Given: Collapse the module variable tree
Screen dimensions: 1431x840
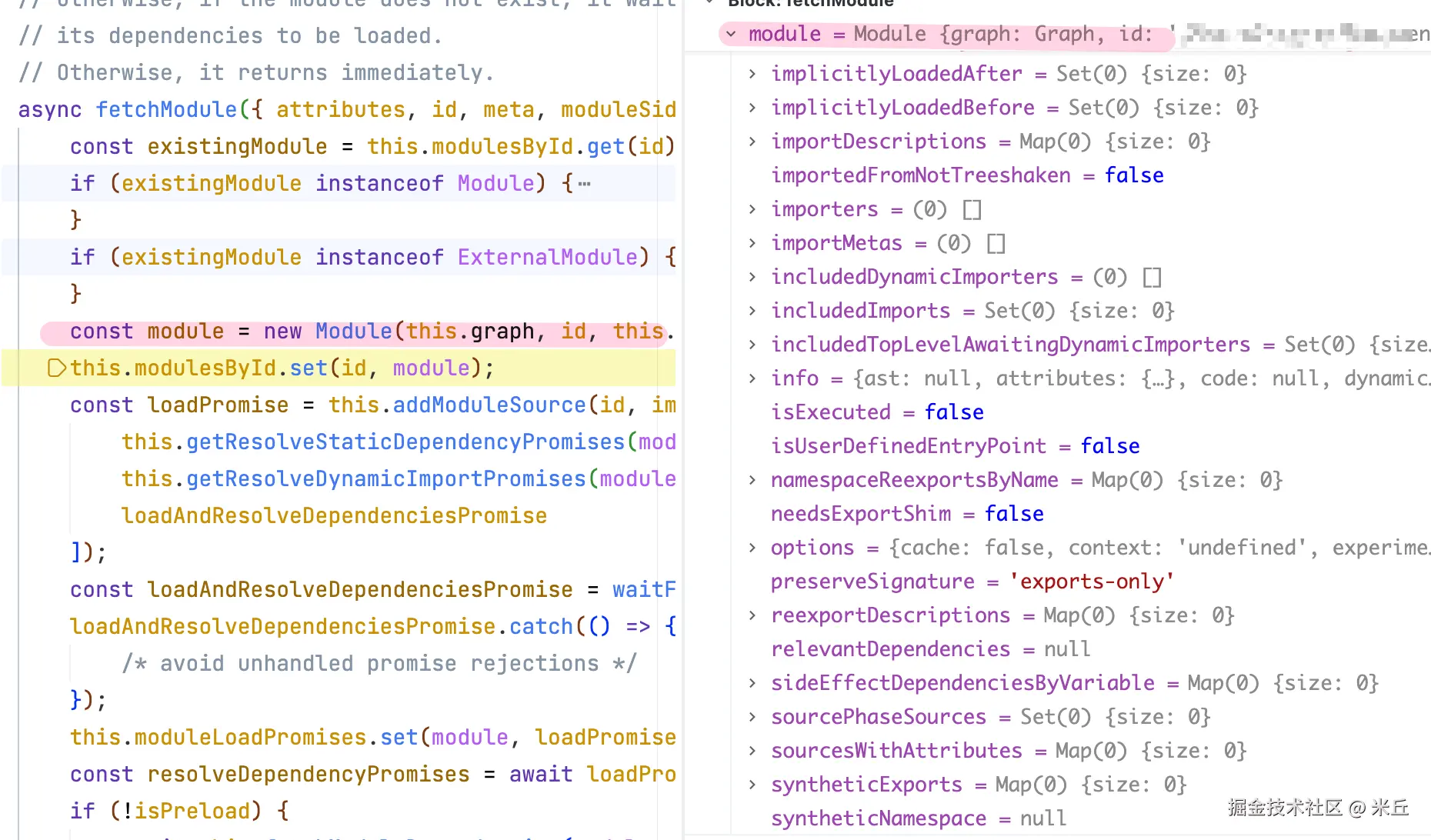Looking at the screenshot, I should tap(731, 34).
